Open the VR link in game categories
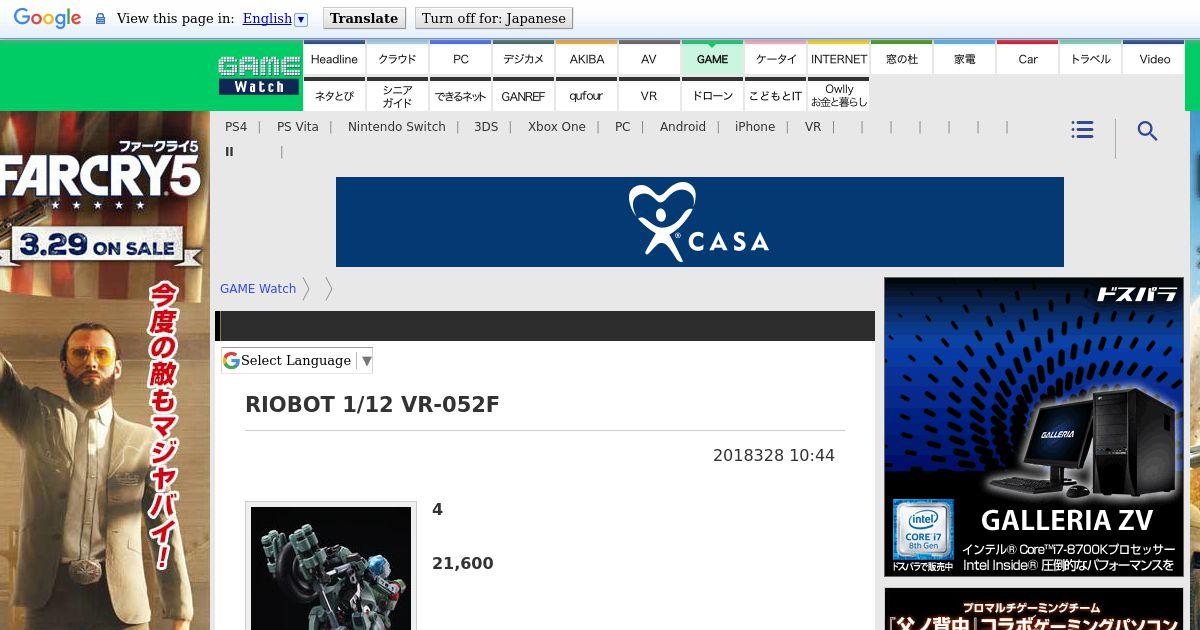This screenshot has height=630, width=1200. (x=813, y=127)
